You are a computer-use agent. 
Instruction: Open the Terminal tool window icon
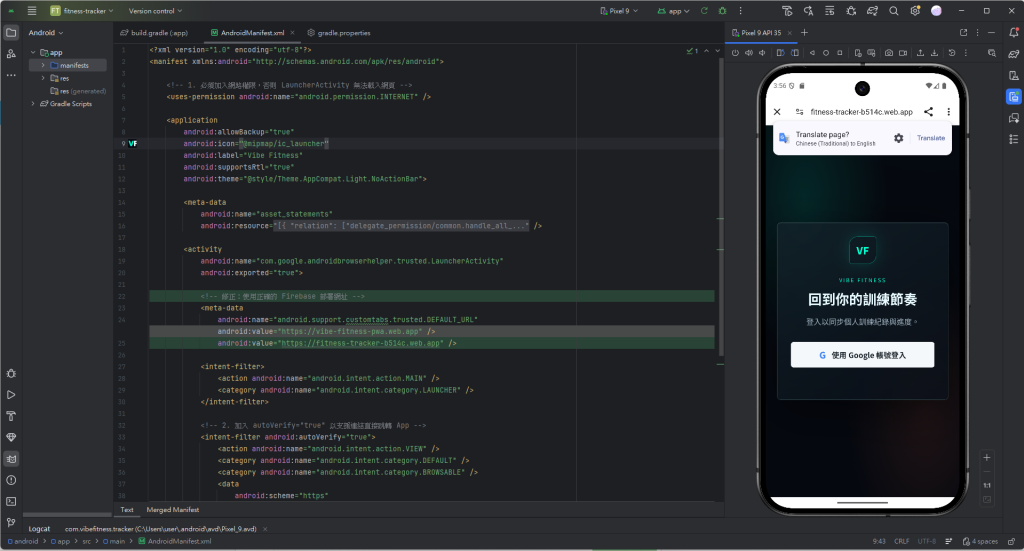click(11, 501)
